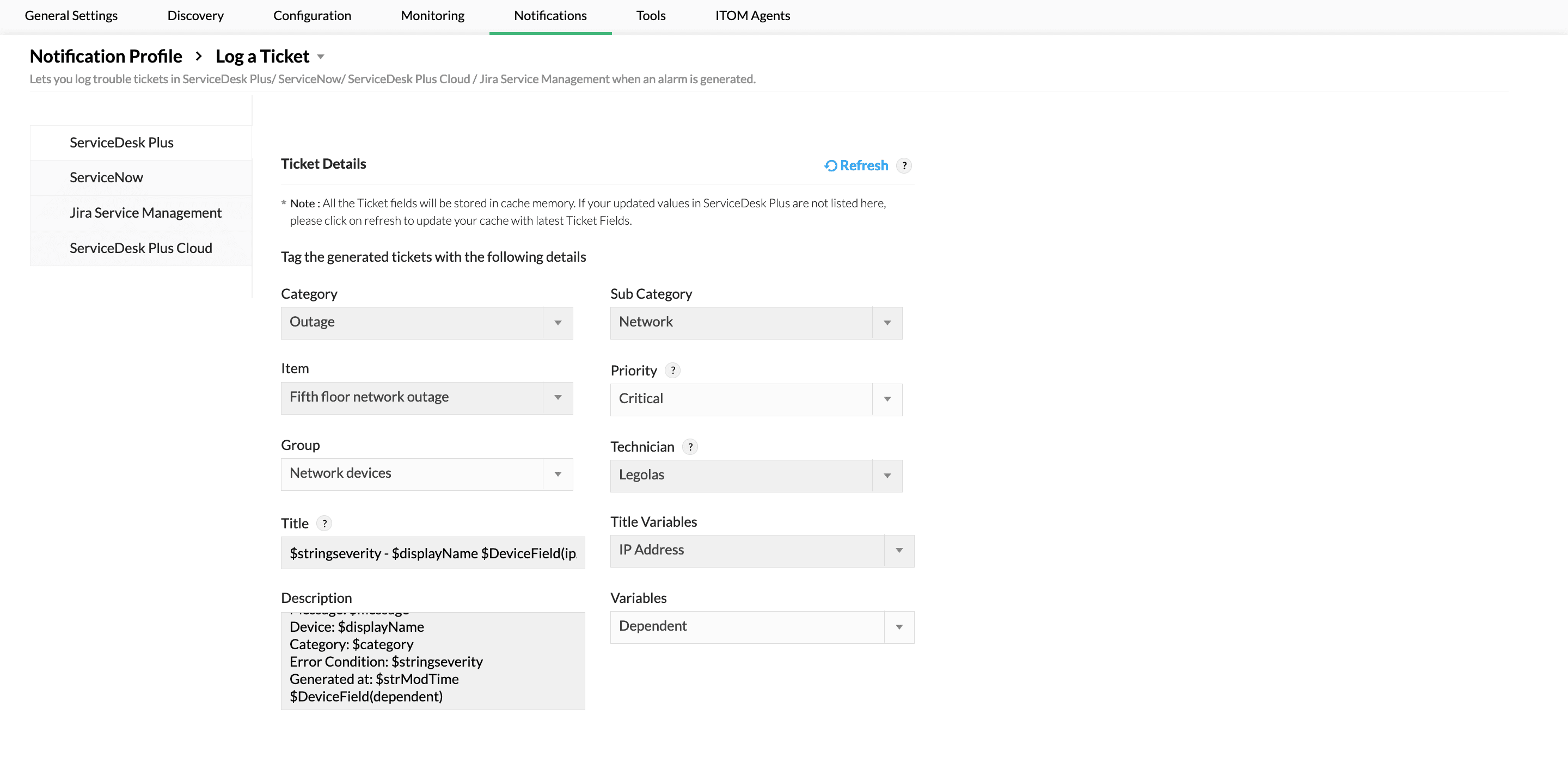The image size is (1568, 764).
Task: Open the Technician dropdown showing Legolas
Action: click(887, 476)
